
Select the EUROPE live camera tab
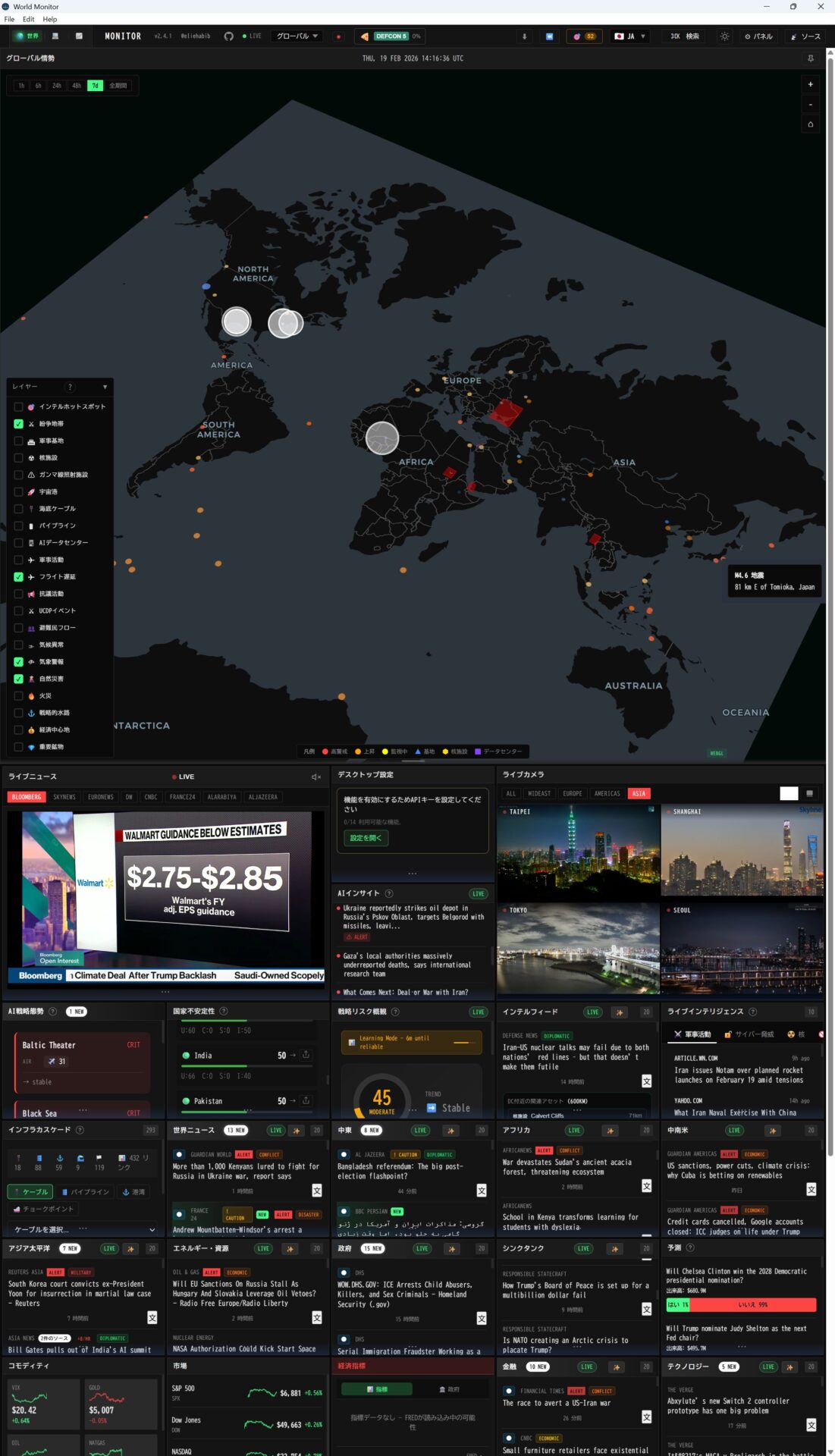pyautogui.click(x=573, y=794)
